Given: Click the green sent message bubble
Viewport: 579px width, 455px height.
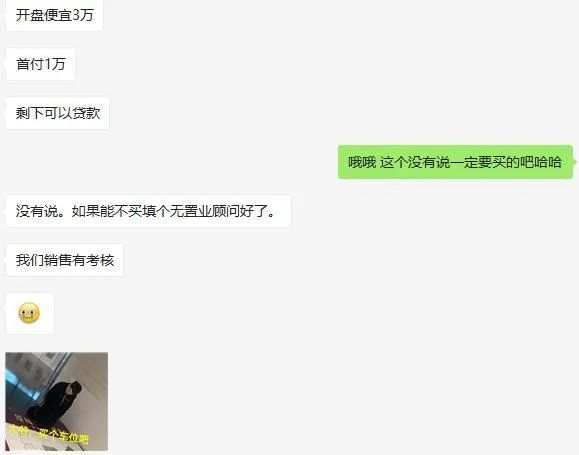Looking at the screenshot, I should tap(455, 162).
